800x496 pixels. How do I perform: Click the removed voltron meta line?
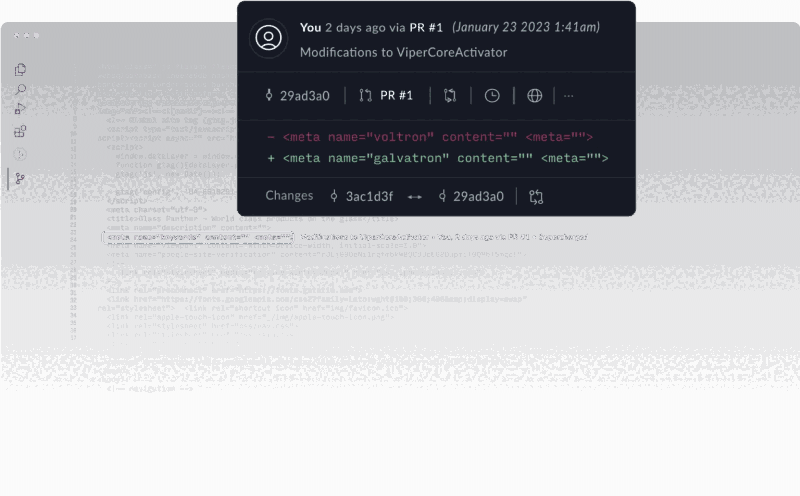click(430, 137)
